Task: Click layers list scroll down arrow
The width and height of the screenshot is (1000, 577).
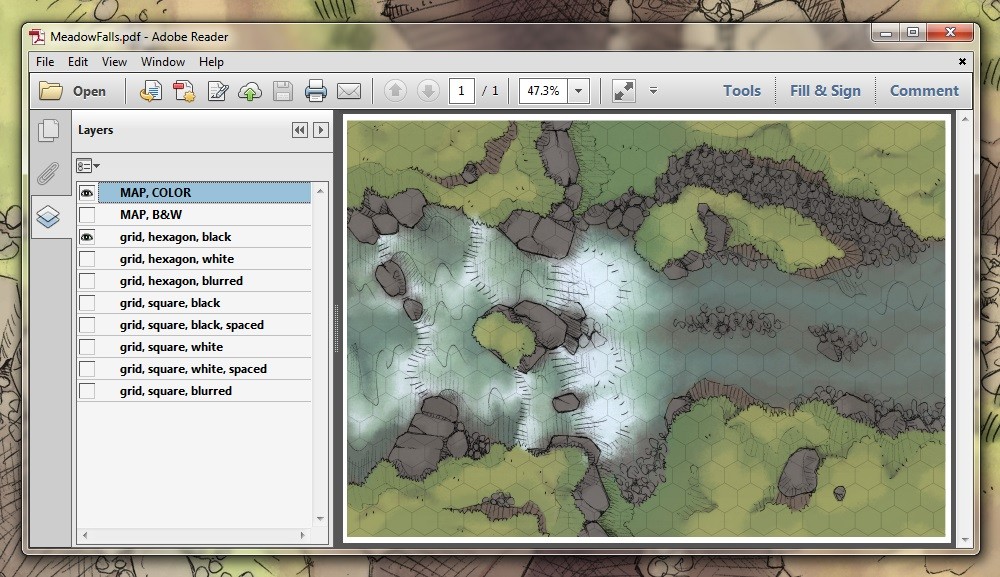Action: point(320,519)
